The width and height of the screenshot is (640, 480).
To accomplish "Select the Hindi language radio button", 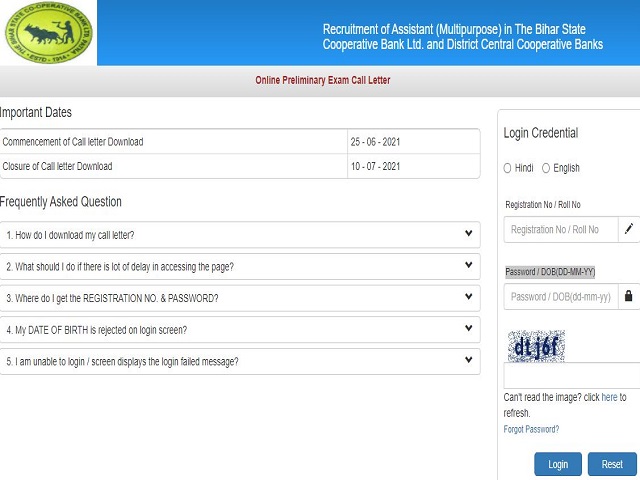I will tap(507, 168).
